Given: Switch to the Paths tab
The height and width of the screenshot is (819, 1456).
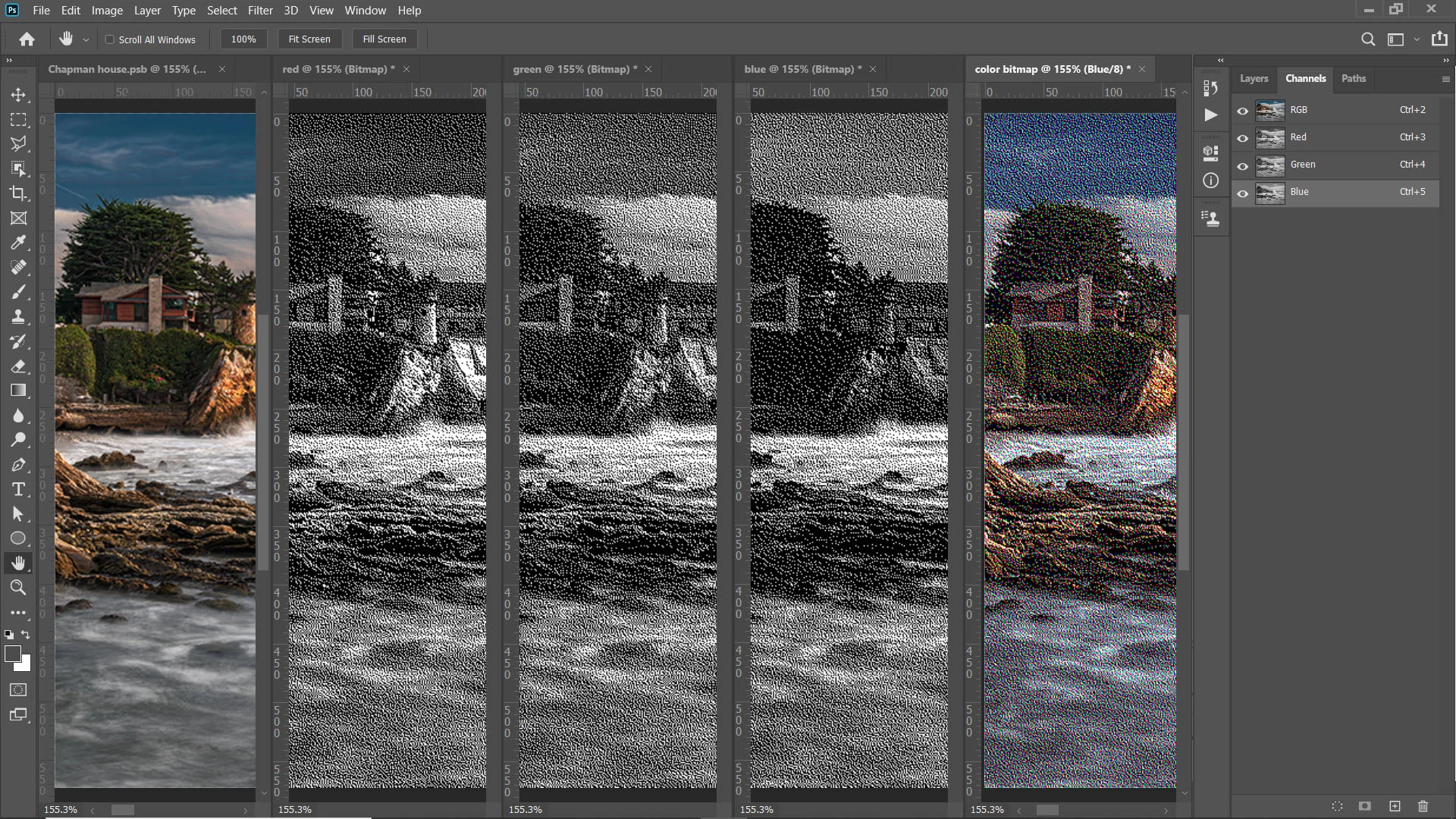Looking at the screenshot, I should [1353, 78].
